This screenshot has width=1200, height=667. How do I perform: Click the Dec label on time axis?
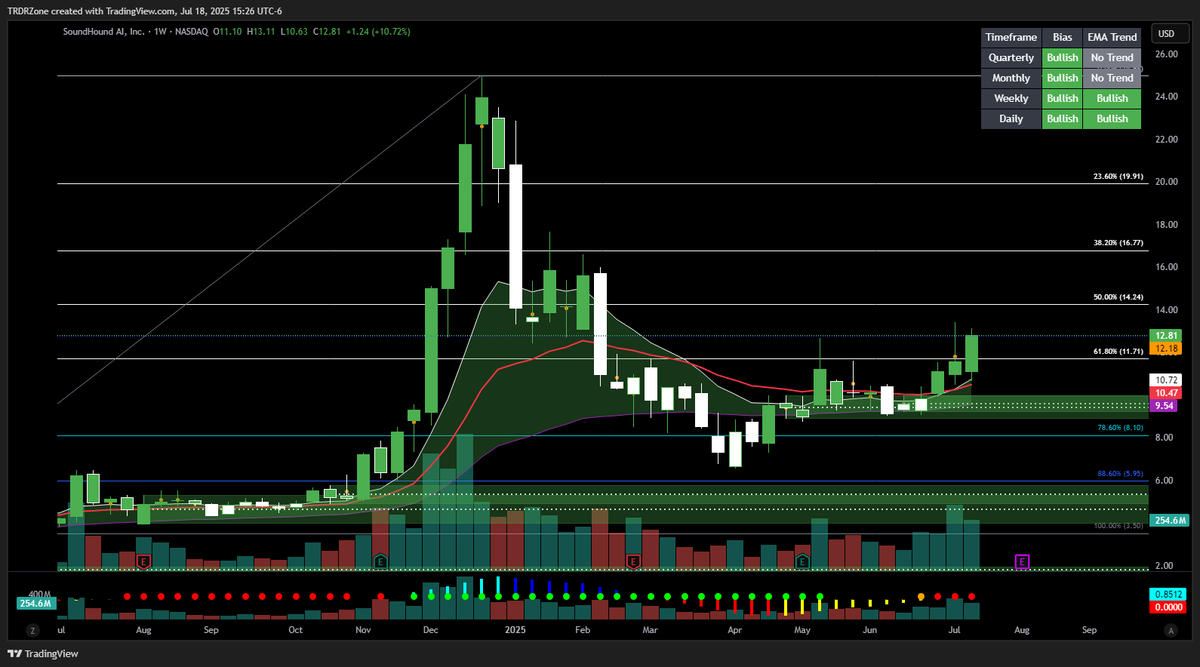[x=431, y=631]
